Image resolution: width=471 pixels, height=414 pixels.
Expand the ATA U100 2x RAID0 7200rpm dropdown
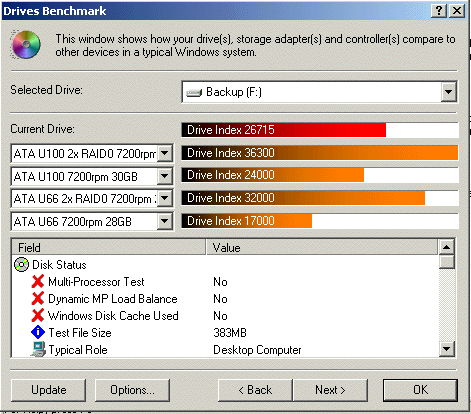(x=165, y=153)
